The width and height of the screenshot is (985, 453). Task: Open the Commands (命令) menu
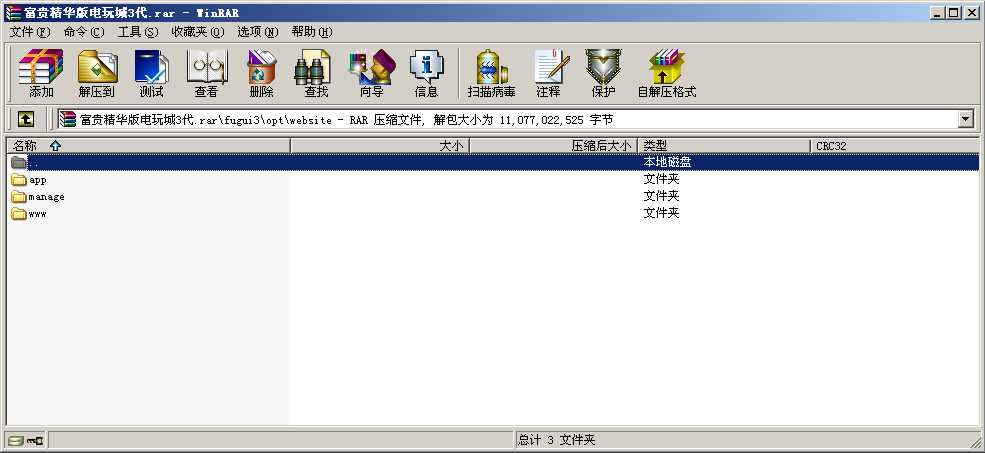click(x=84, y=31)
